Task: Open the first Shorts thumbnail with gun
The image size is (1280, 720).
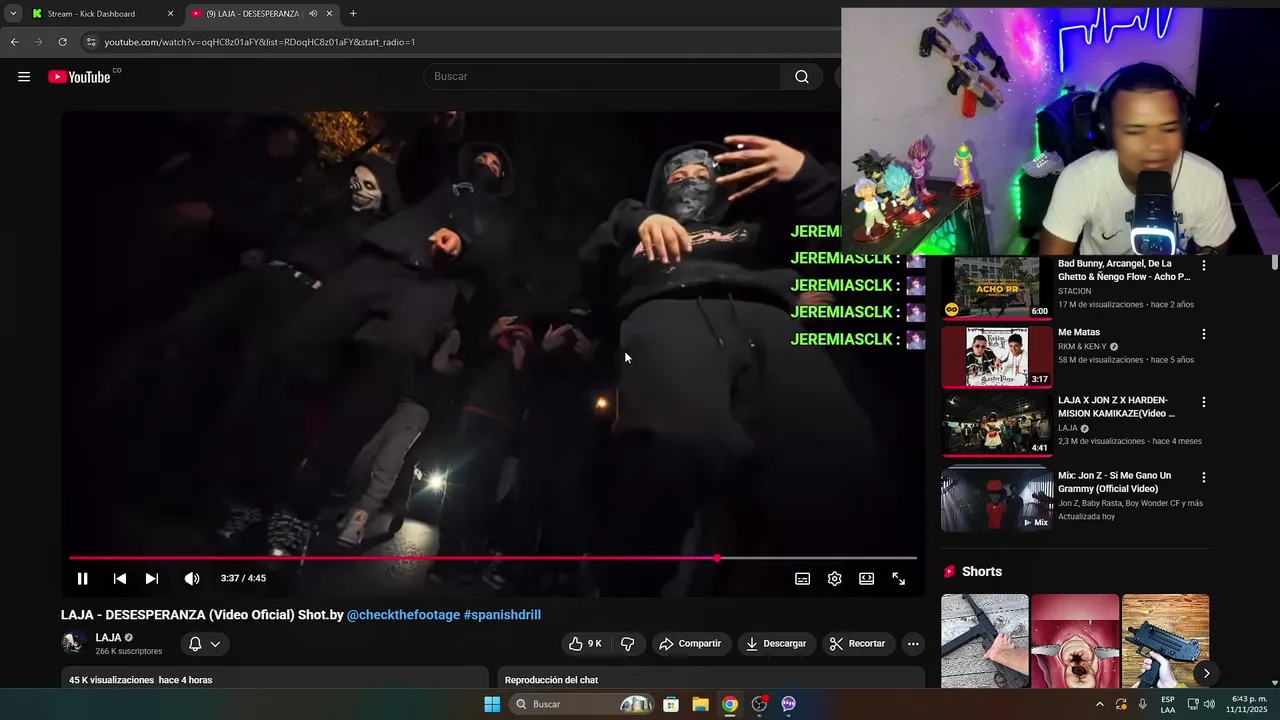Action: (984, 641)
